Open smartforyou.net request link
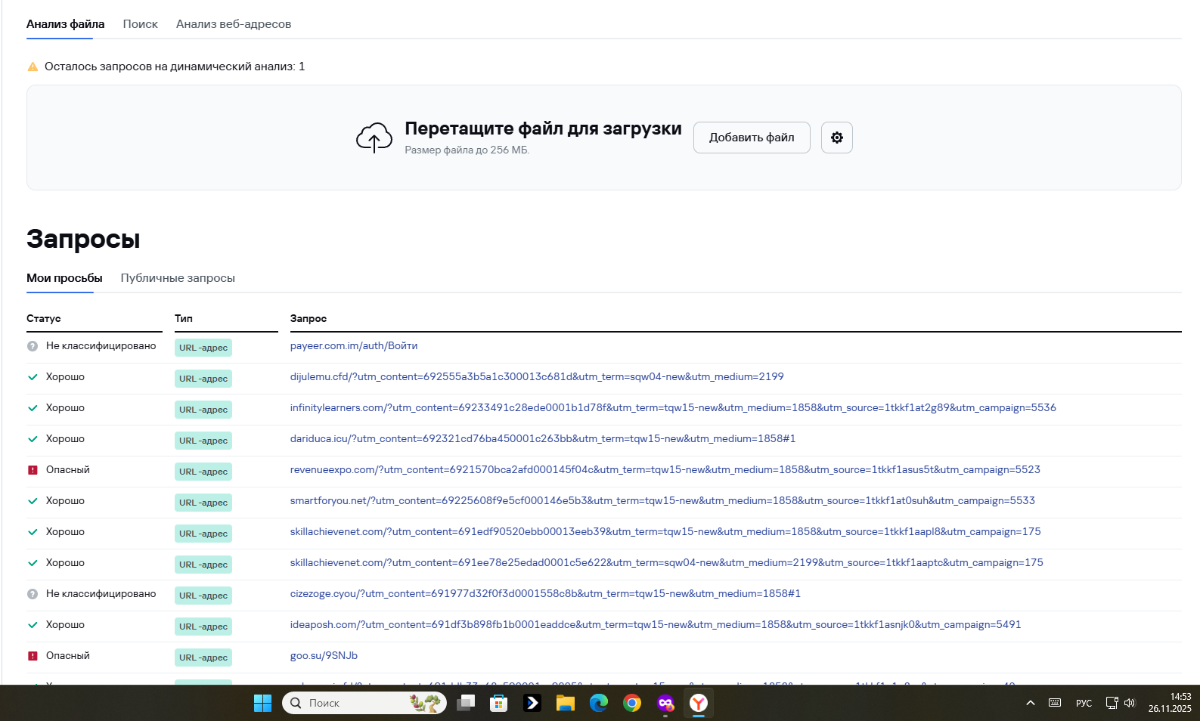The width and height of the screenshot is (1200, 721). click(x=662, y=501)
